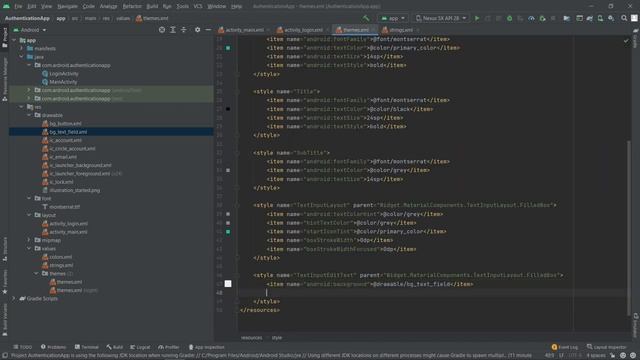Open the Event Log
The width and height of the screenshot is (640, 360).
coord(564,347)
